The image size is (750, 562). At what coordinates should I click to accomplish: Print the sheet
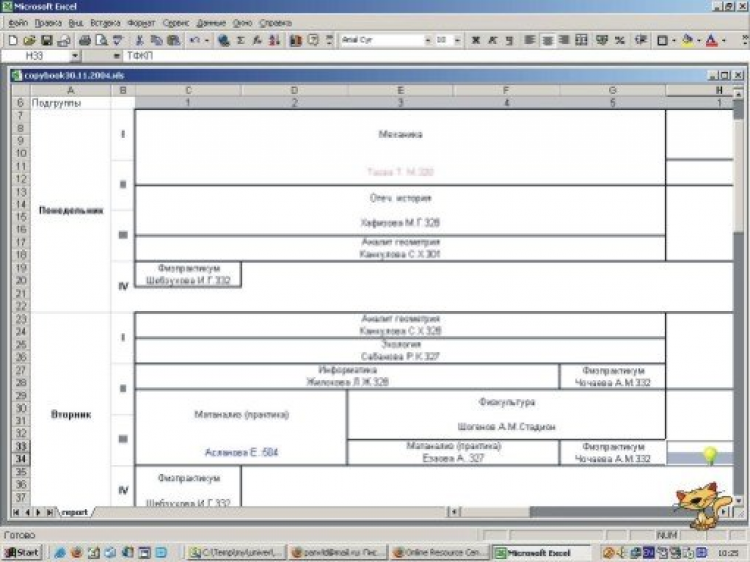pos(85,41)
